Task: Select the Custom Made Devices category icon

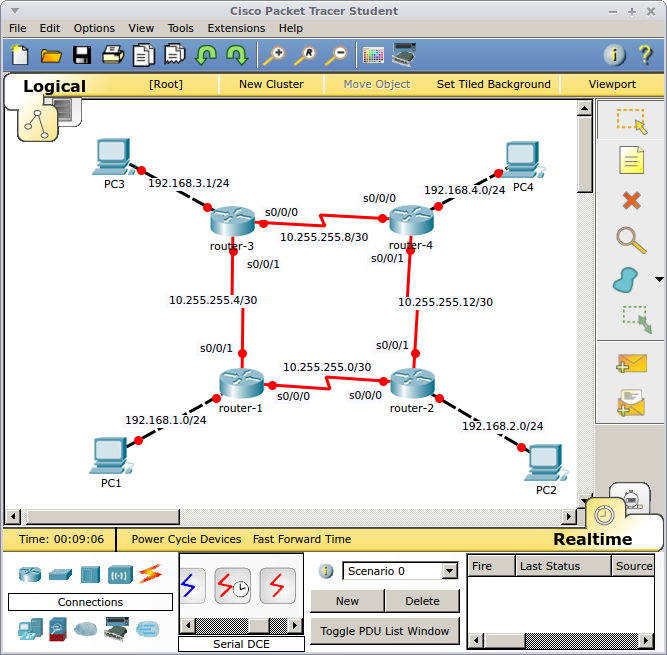Action: 116,629
